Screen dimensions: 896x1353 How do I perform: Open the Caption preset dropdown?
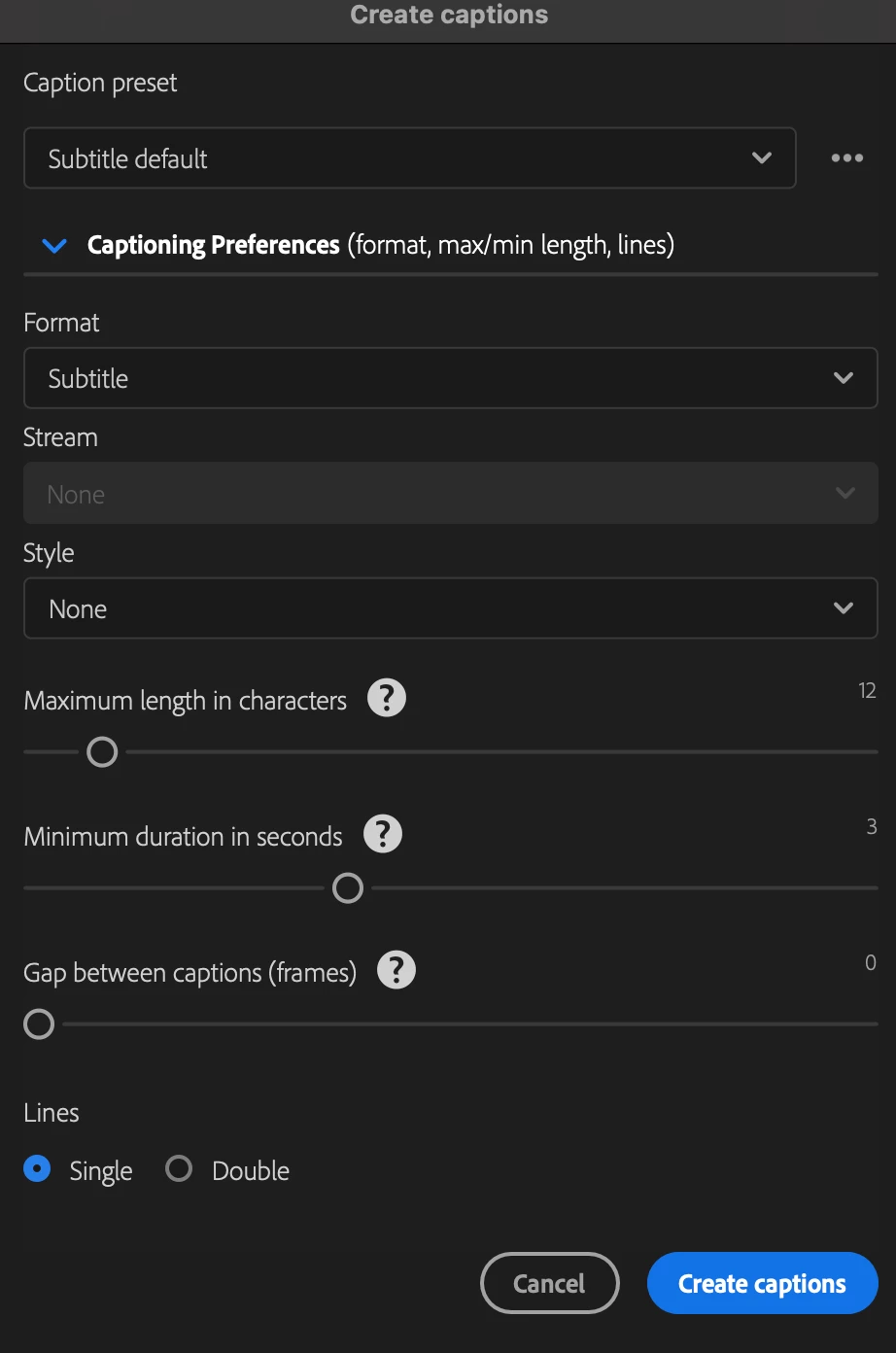coord(409,158)
